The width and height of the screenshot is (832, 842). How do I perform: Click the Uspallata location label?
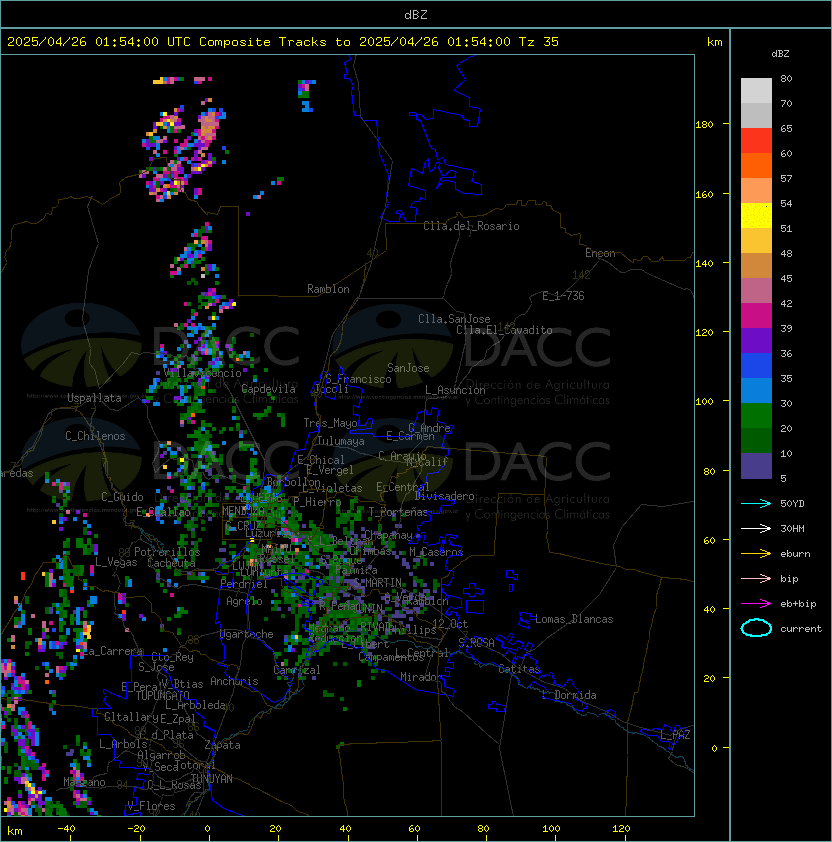coord(94,398)
